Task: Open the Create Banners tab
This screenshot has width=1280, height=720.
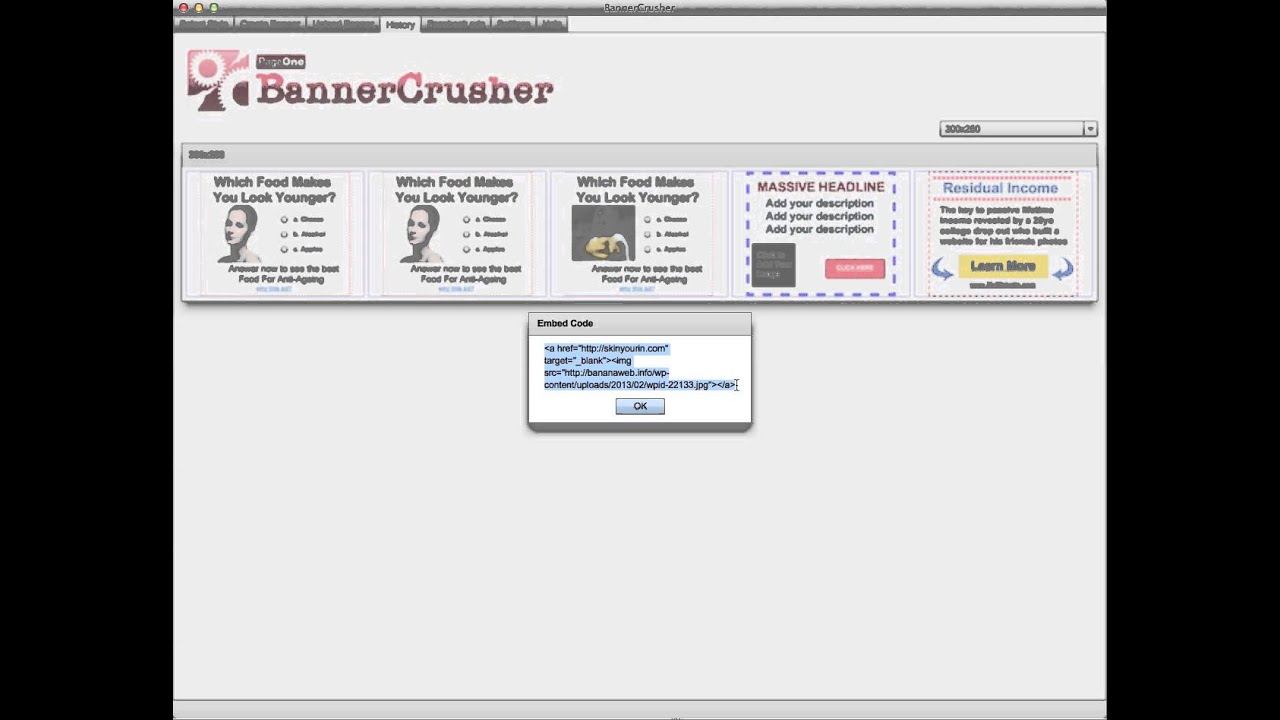Action: click(270, 24)
